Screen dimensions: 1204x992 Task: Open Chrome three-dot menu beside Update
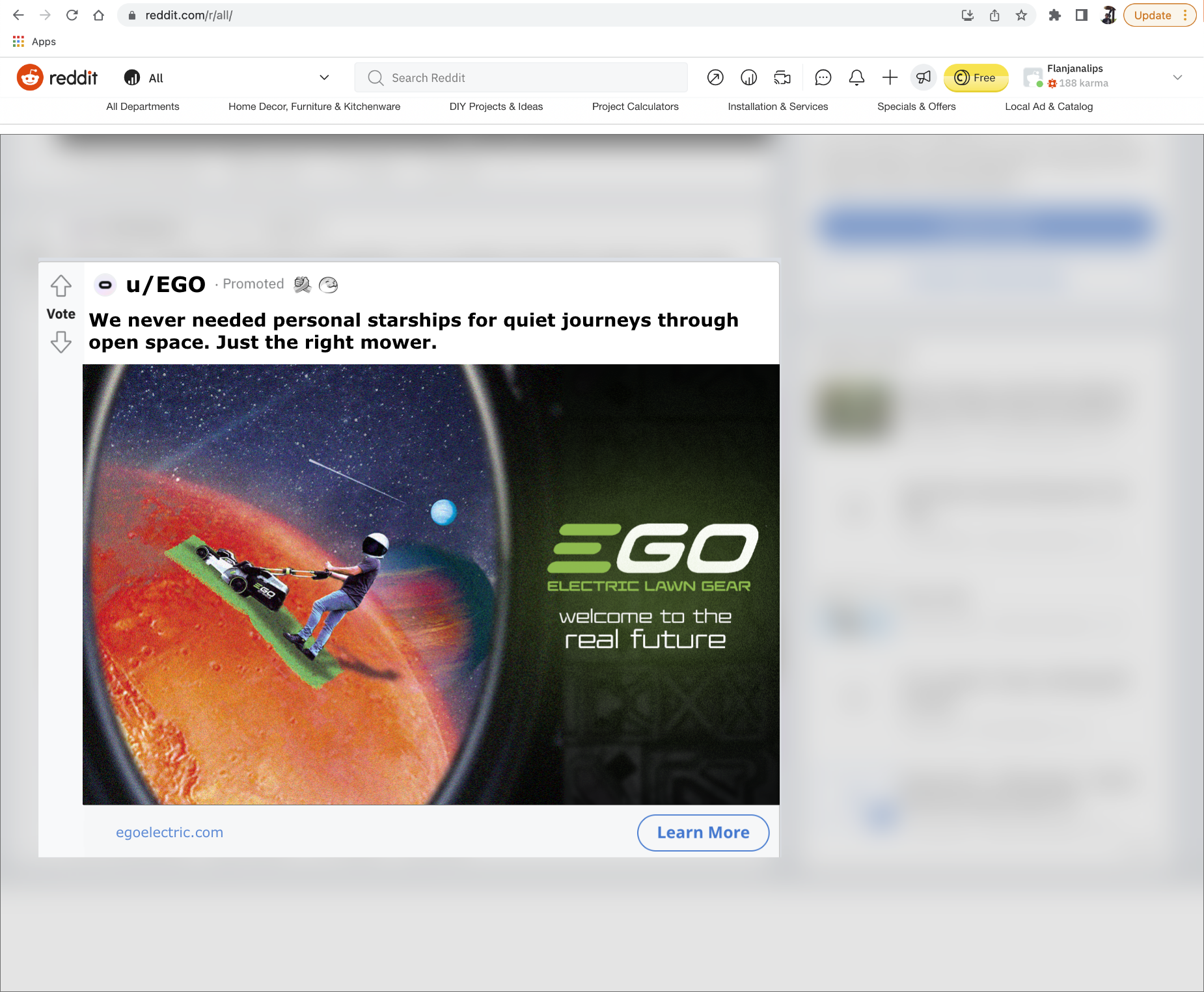1185,15
